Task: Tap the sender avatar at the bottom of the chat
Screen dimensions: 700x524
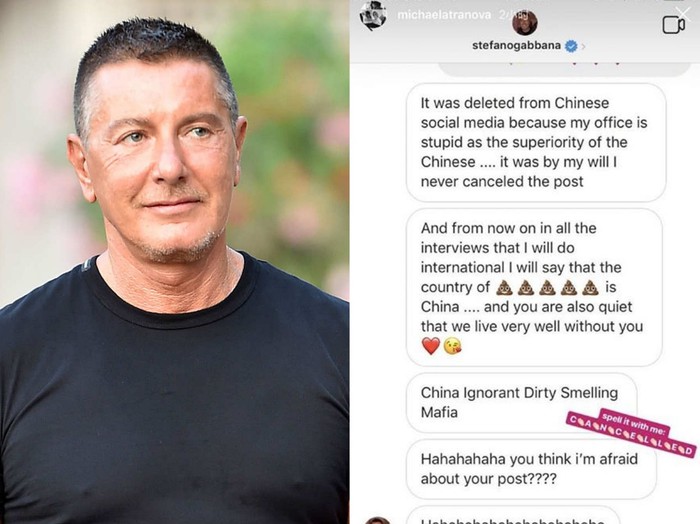Action: coord(378,520)
